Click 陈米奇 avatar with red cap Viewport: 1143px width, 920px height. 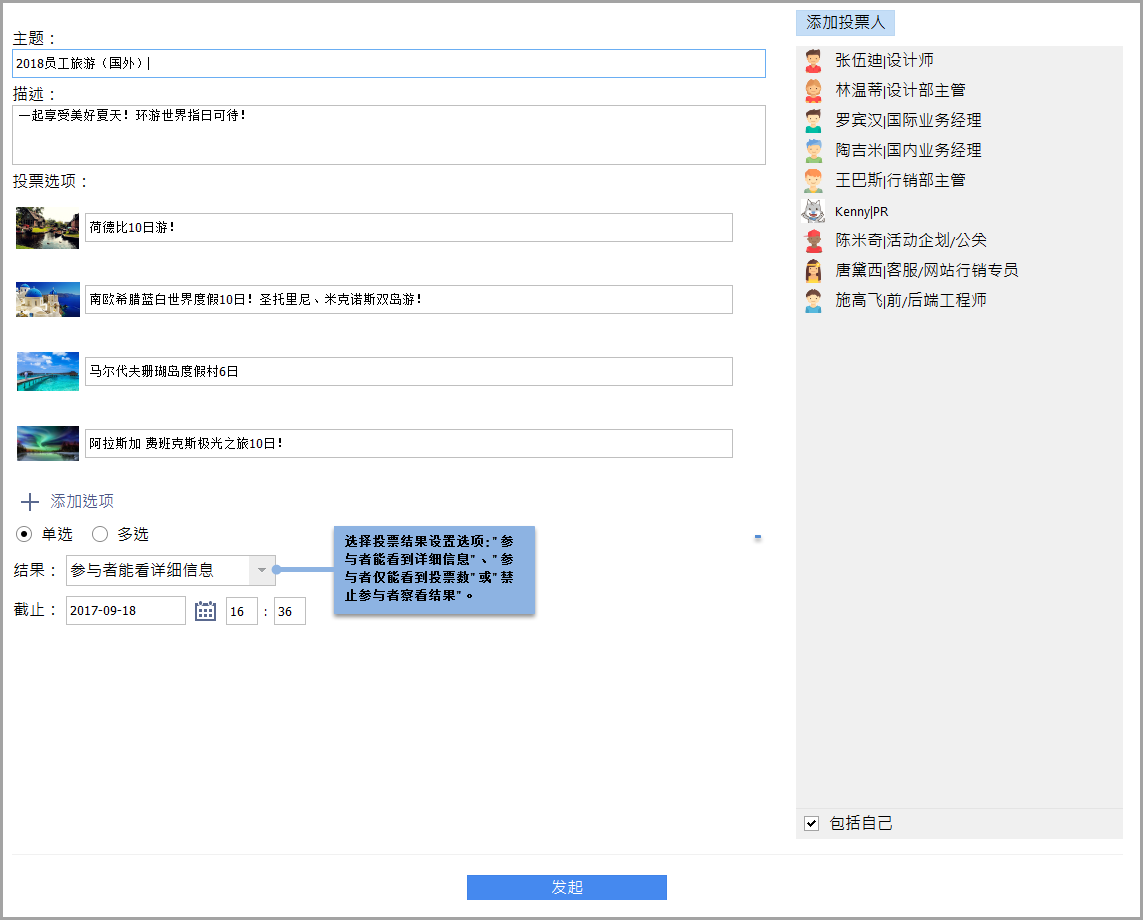coord(813,241)
